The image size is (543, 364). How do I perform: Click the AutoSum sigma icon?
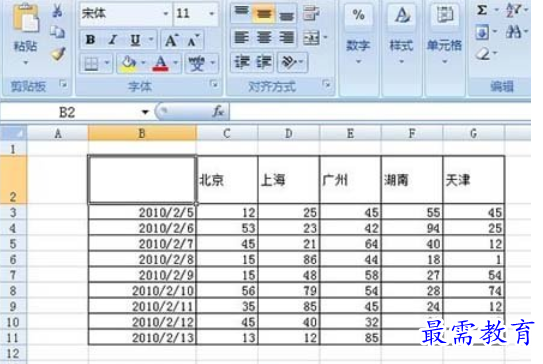tap(482, 10)
